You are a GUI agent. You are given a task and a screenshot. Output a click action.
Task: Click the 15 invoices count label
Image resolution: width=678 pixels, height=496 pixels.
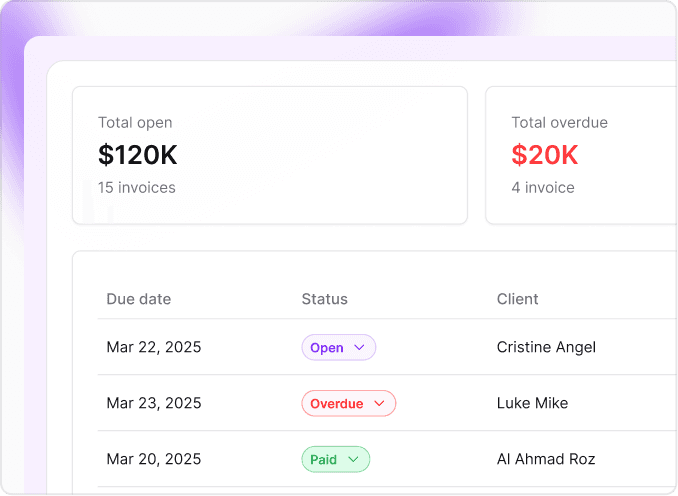point(136,188)
